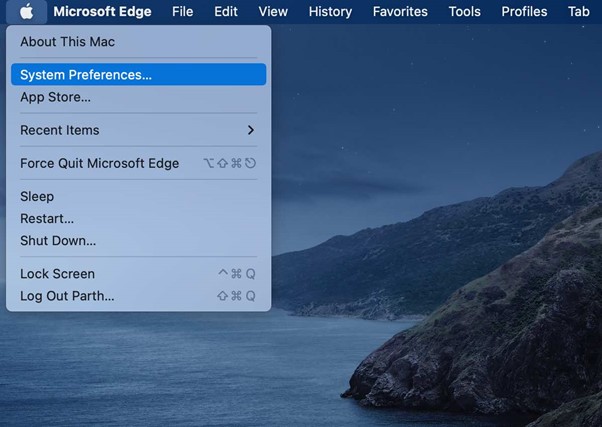Open the Profiles menu
This screenshot has height=427, width=602.
tap(524, 12)
